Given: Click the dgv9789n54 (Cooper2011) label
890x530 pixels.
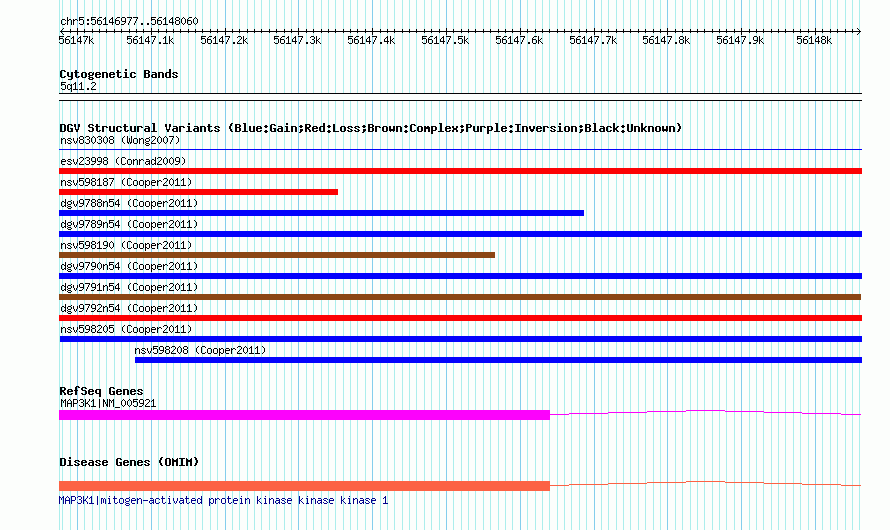Looking at the screenshot, I should [x=129, y=224].
